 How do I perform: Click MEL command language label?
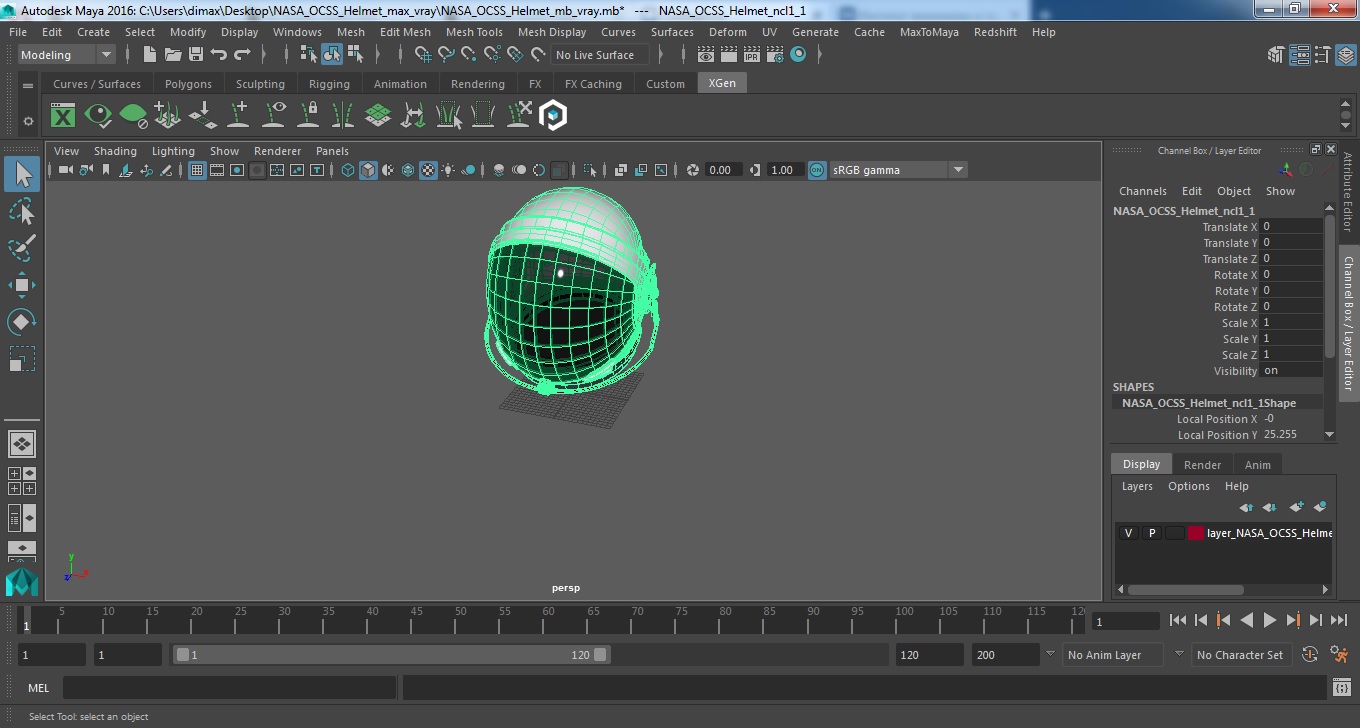click(39, 688)
